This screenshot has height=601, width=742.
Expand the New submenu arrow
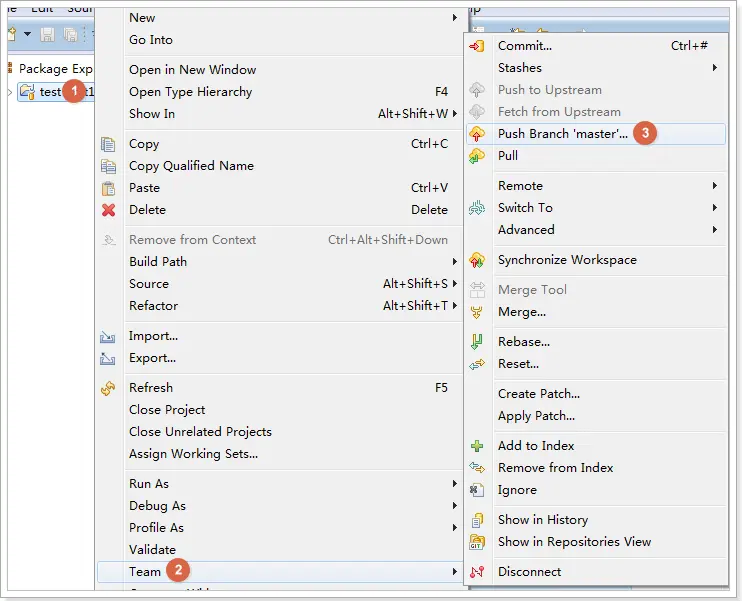pyautogui.click(x=454, y=18)
